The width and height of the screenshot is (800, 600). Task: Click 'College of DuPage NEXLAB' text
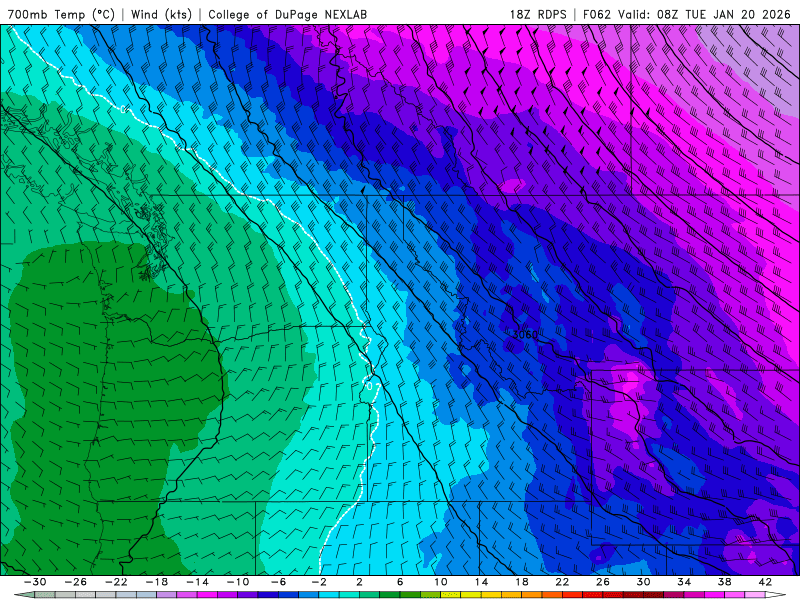point(287,14)
